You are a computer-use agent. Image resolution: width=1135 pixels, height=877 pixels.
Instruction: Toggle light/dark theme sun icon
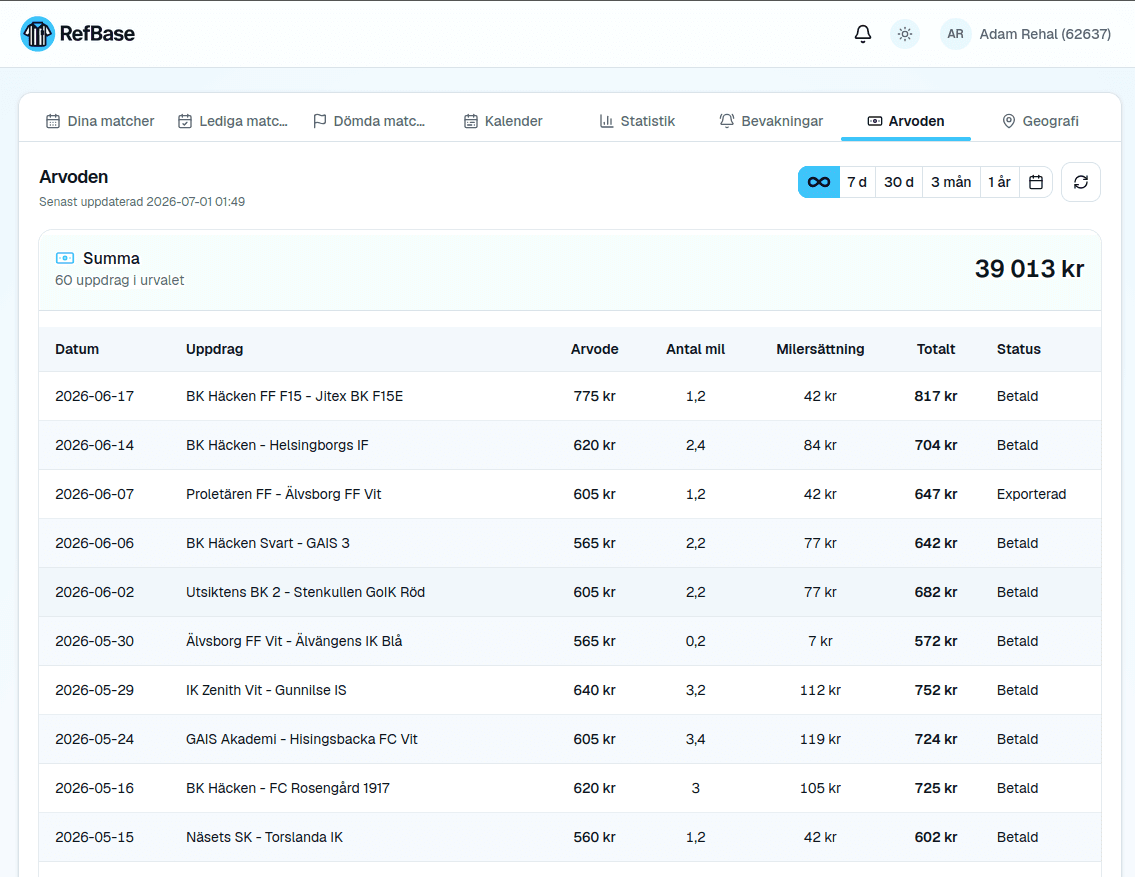[905, 34]
